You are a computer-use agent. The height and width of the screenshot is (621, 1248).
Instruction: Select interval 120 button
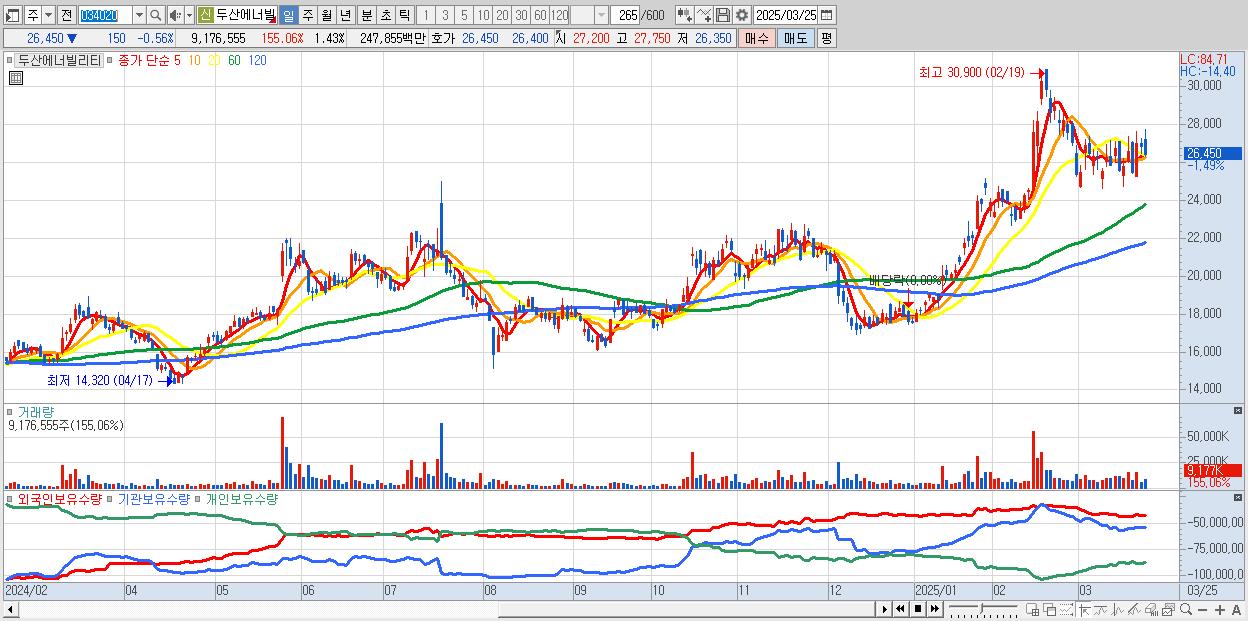click(560, 15)
